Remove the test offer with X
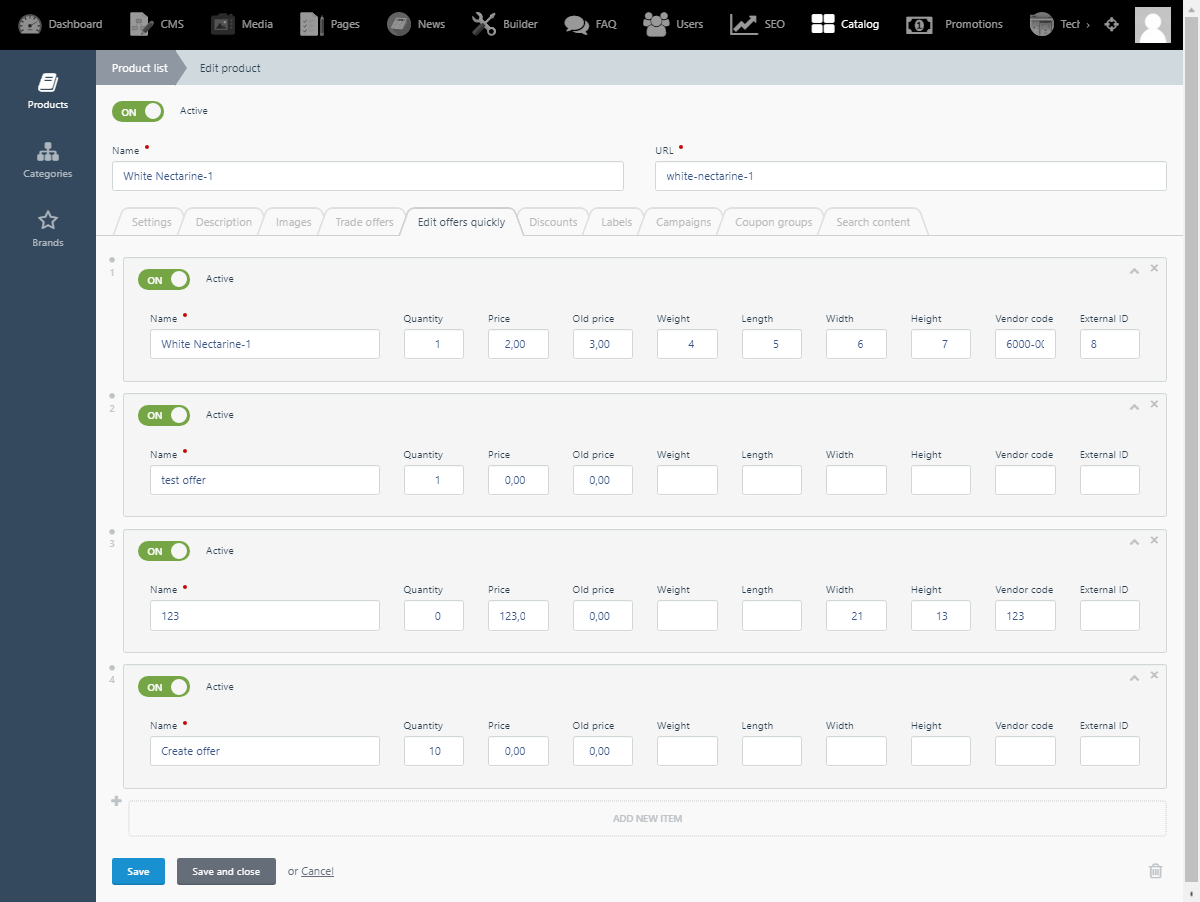The height and width of the screenshot is (902, 1200). tap(1154, 404)
